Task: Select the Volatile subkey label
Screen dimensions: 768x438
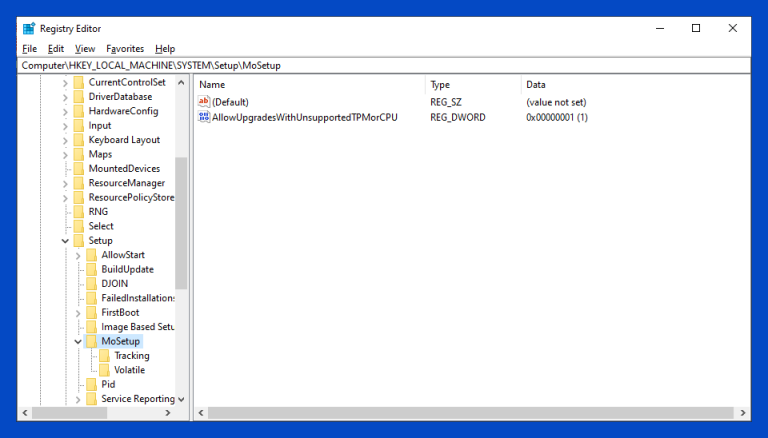Action: point(129,370)
